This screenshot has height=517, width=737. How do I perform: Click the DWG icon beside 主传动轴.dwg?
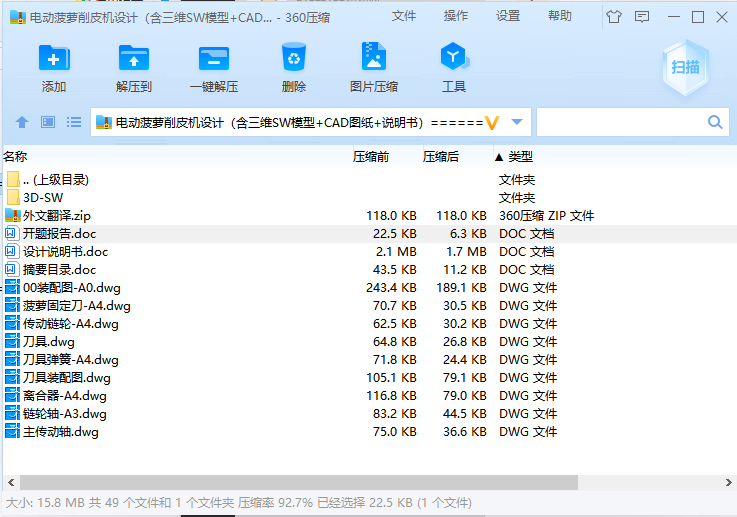[x=12, y=431]
